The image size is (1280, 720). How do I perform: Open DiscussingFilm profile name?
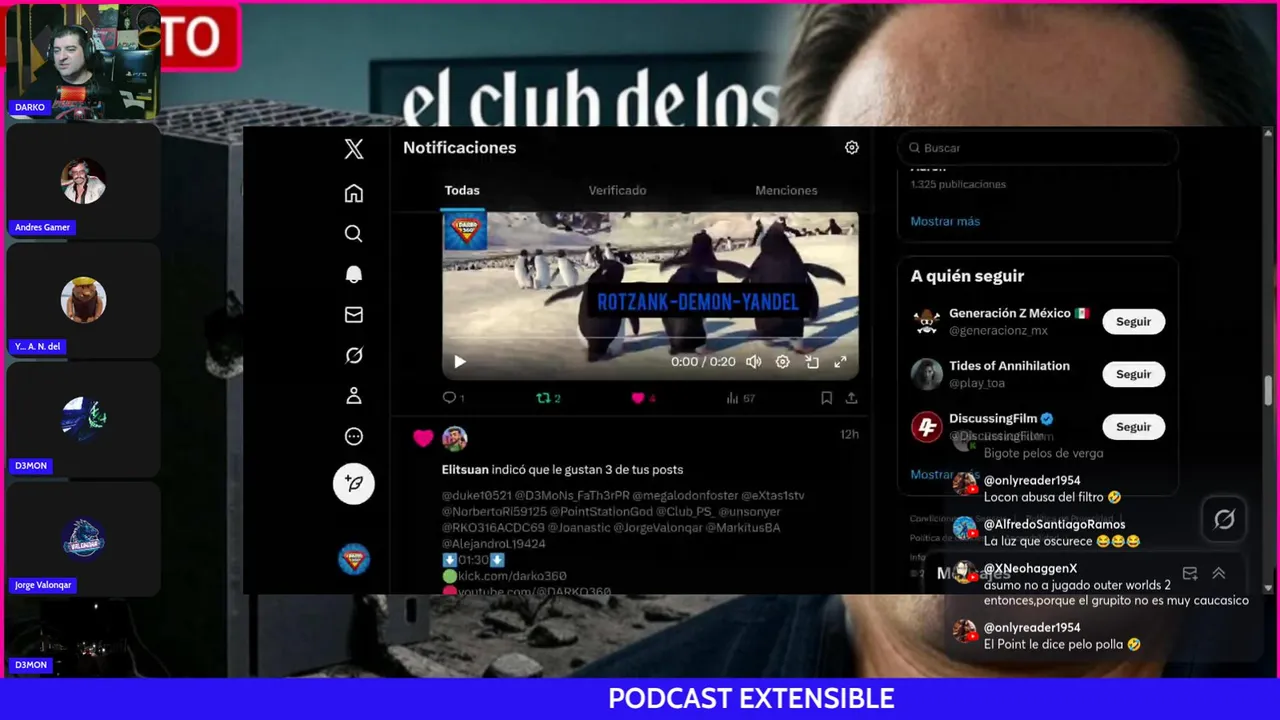click(993, 418)
